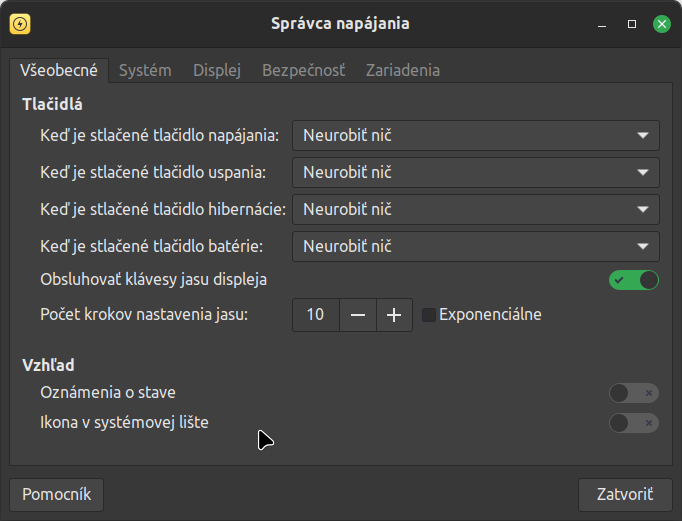
Task: Select the Zariadenia tab
Action: click(402, 70)
